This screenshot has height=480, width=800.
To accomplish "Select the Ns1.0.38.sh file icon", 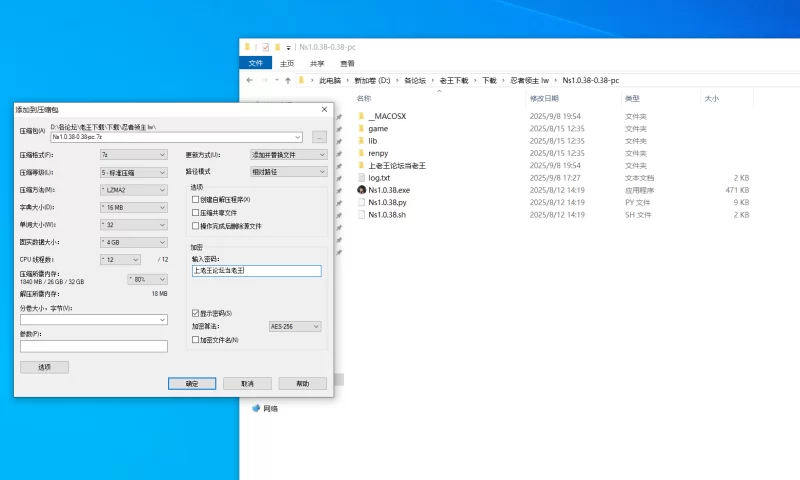I will 361,215.
